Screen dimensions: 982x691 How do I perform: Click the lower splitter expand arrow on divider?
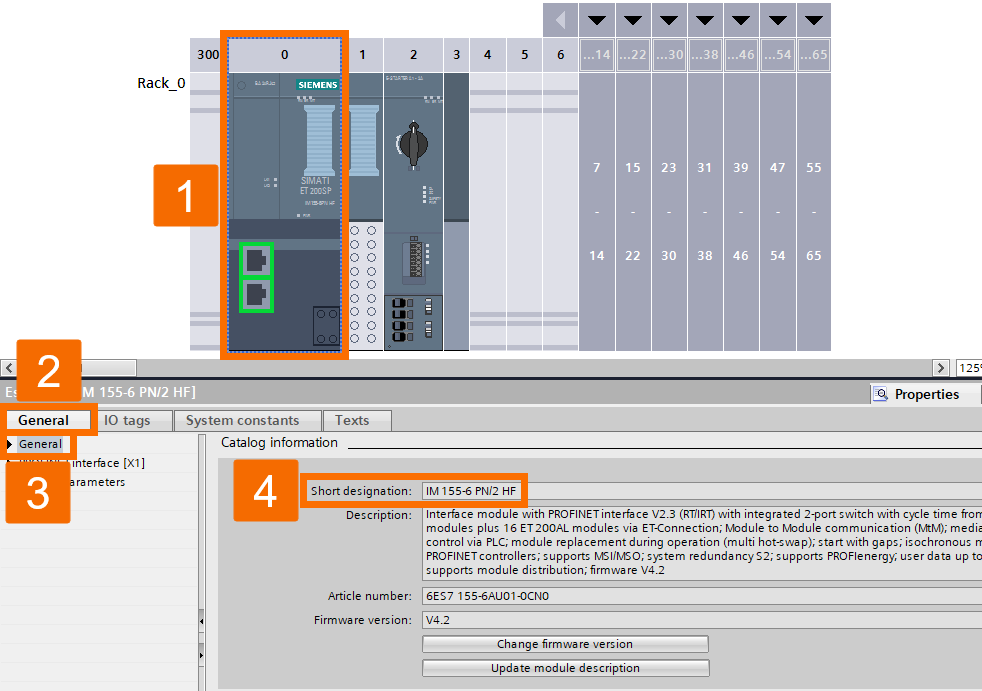coord(202,655)
